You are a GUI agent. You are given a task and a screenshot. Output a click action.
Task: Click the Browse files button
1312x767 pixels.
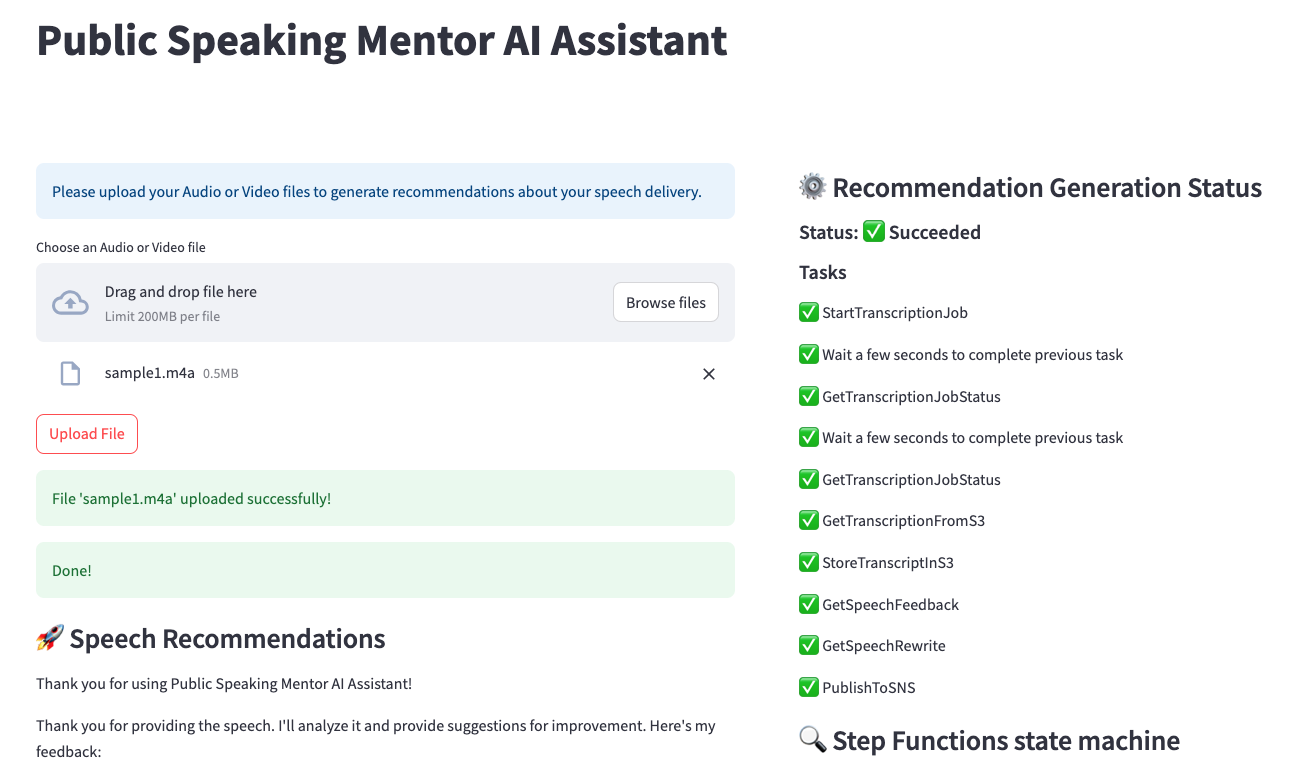point(665,301)
